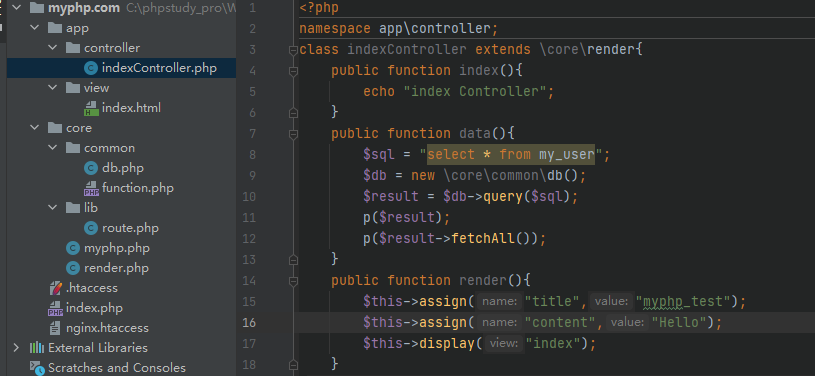Screen dimensions: 815x376
Task: Click the highlighted SQL string 'select * from my_user'
Action: click(511, 154)
